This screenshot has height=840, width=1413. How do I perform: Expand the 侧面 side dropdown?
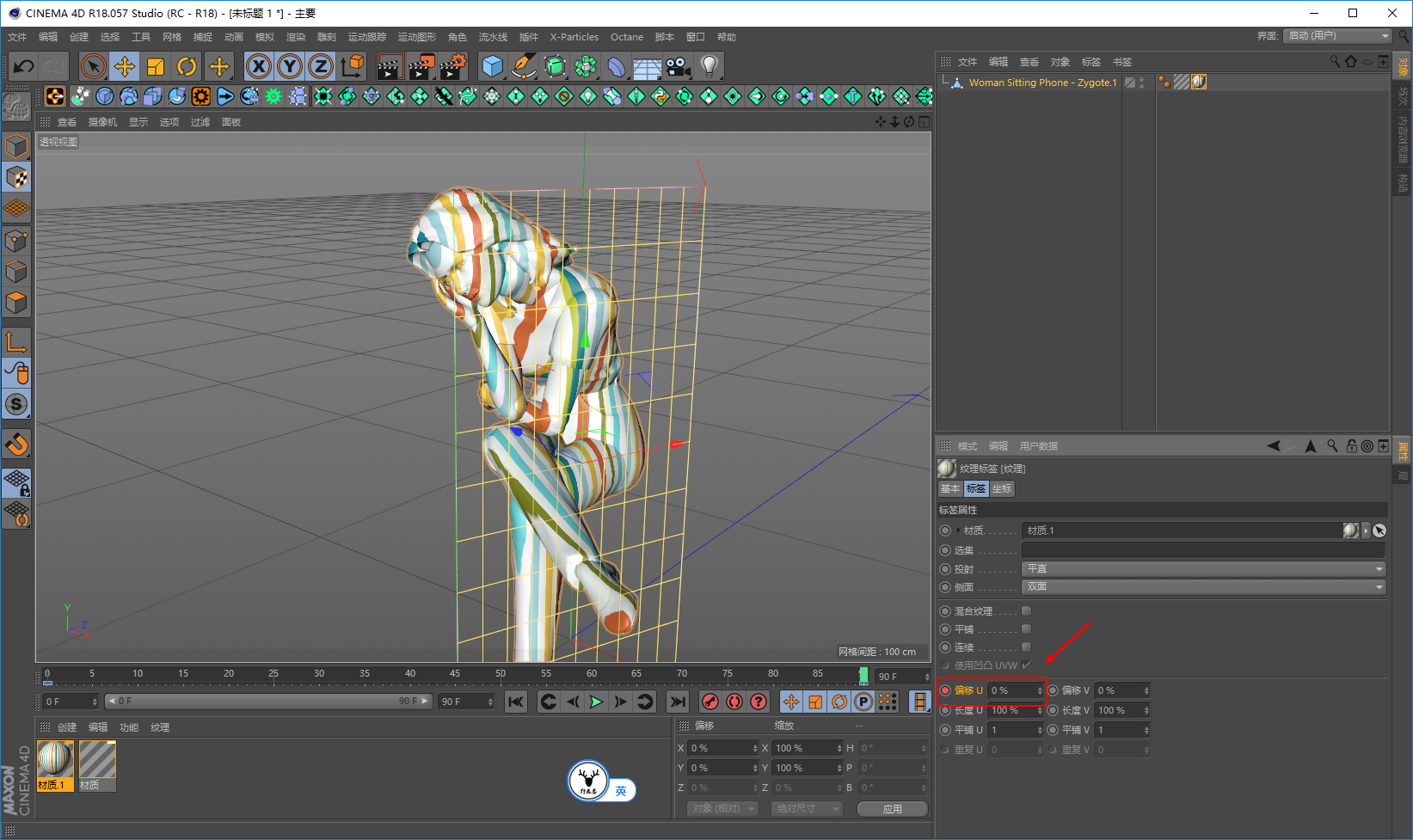click(x=1203, y=587)
